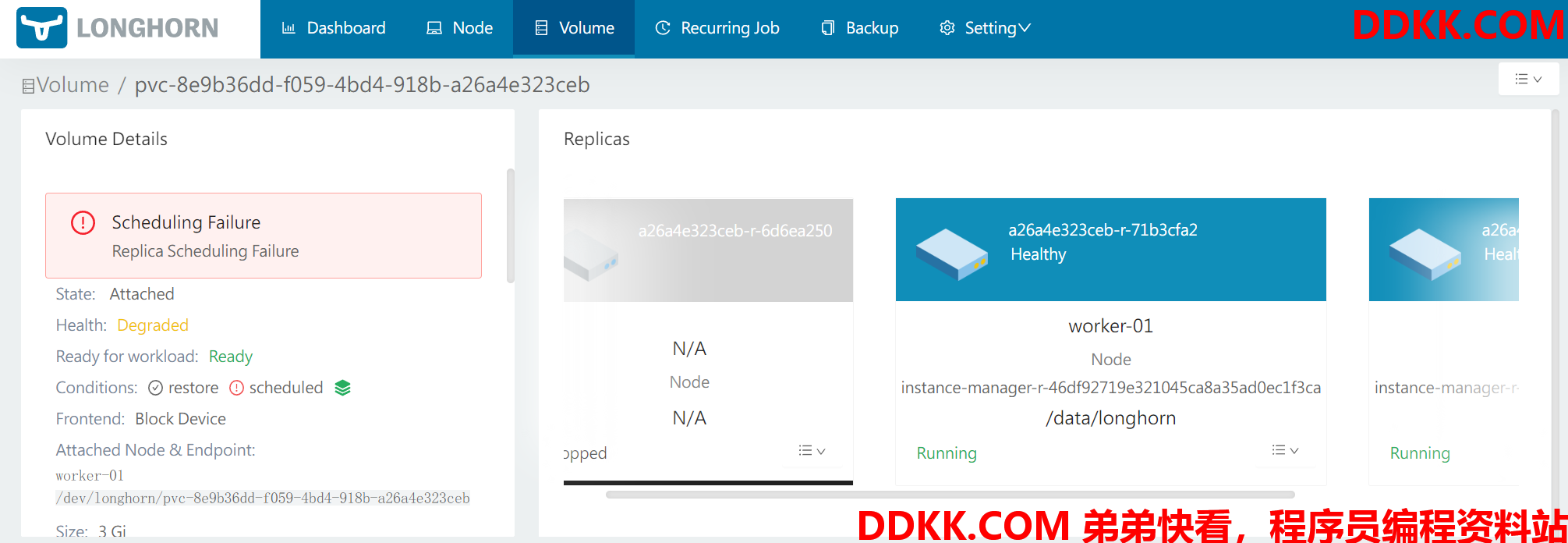
Task: Open Recurring Job page
Action: click(717, 28)
